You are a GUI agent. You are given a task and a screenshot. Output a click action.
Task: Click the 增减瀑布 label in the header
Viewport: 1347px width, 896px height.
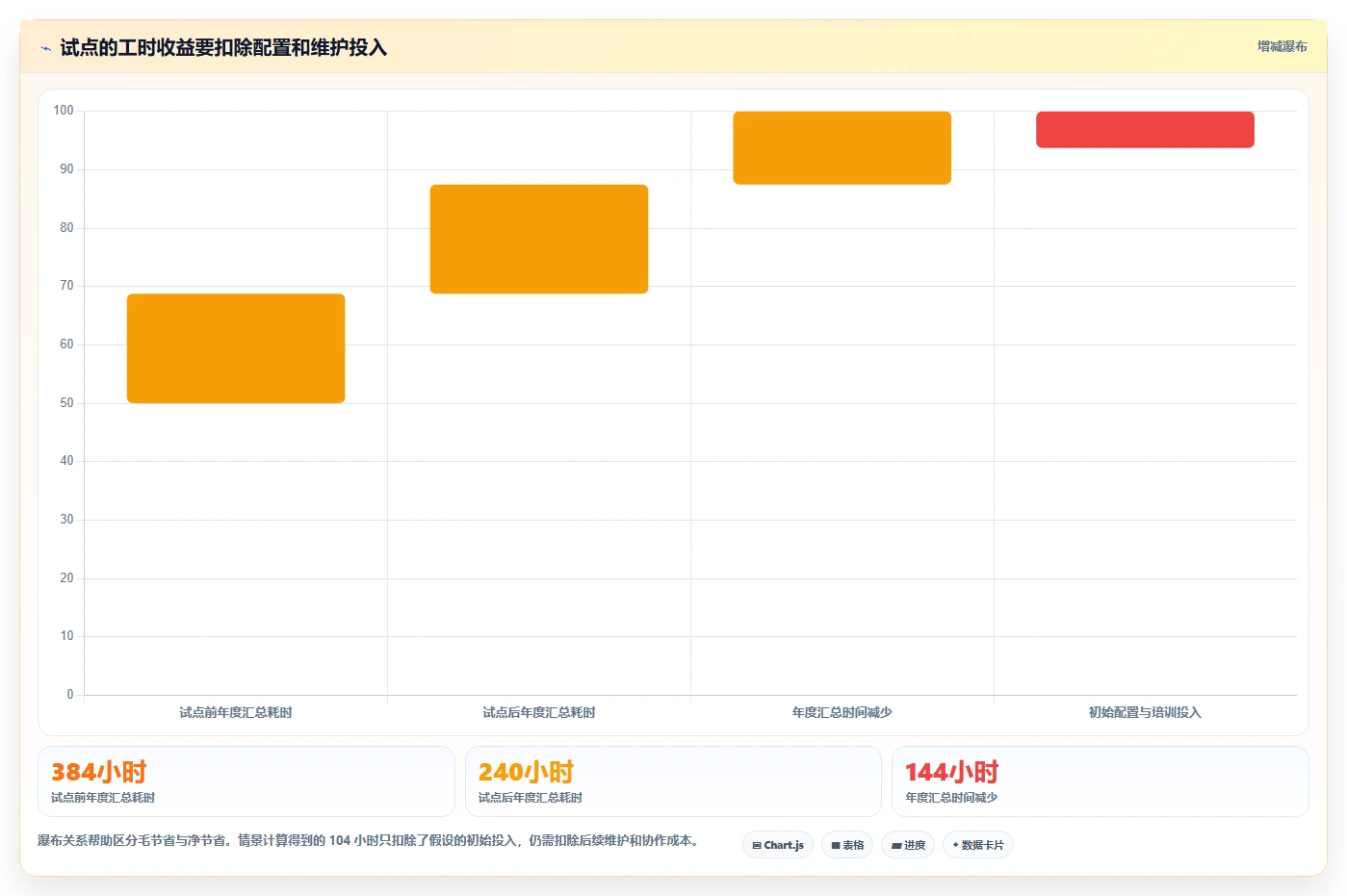(x=1282, y=46)
